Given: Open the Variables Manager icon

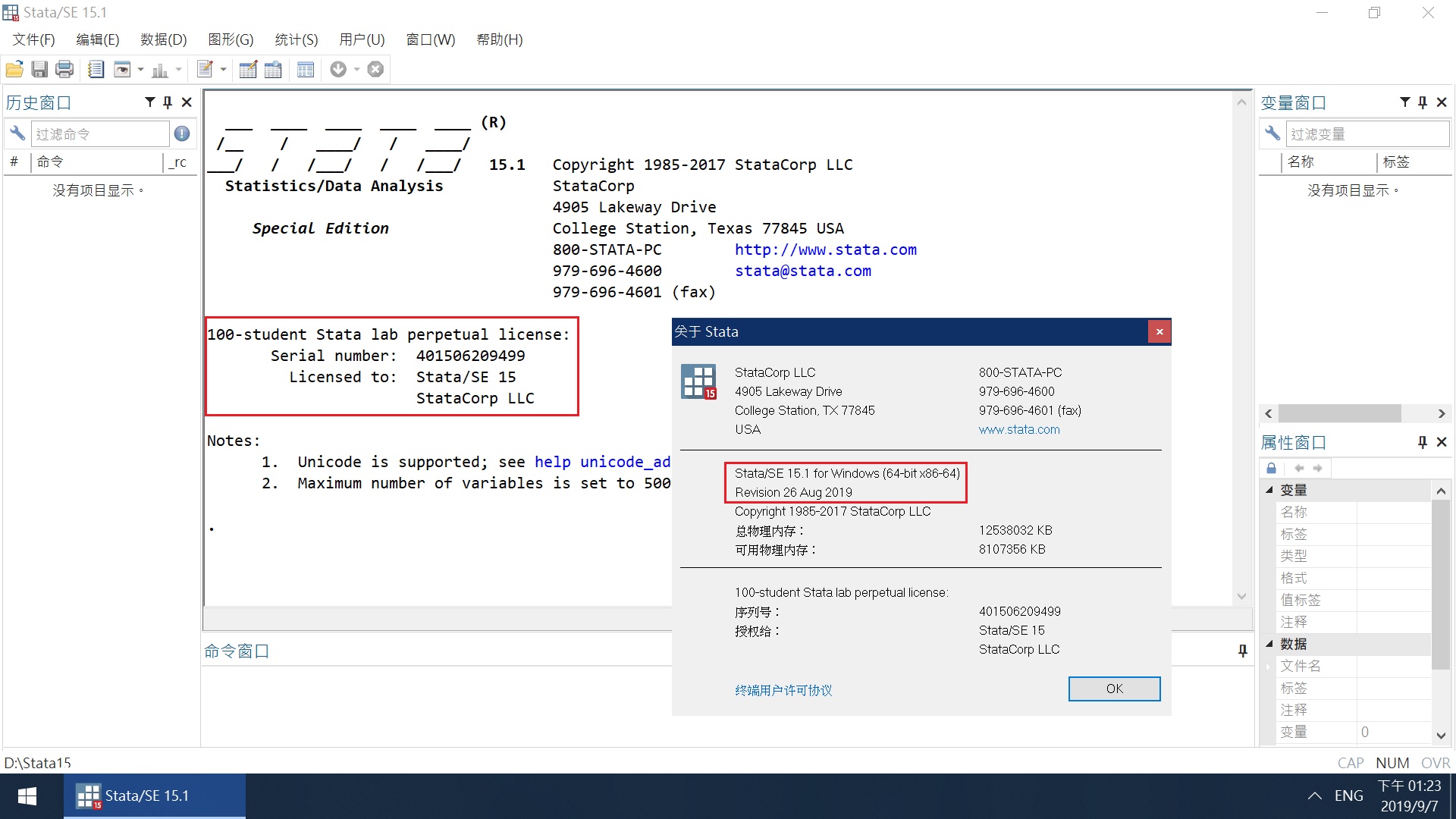Looking at the screenshot, I should [x=306, y=70].
